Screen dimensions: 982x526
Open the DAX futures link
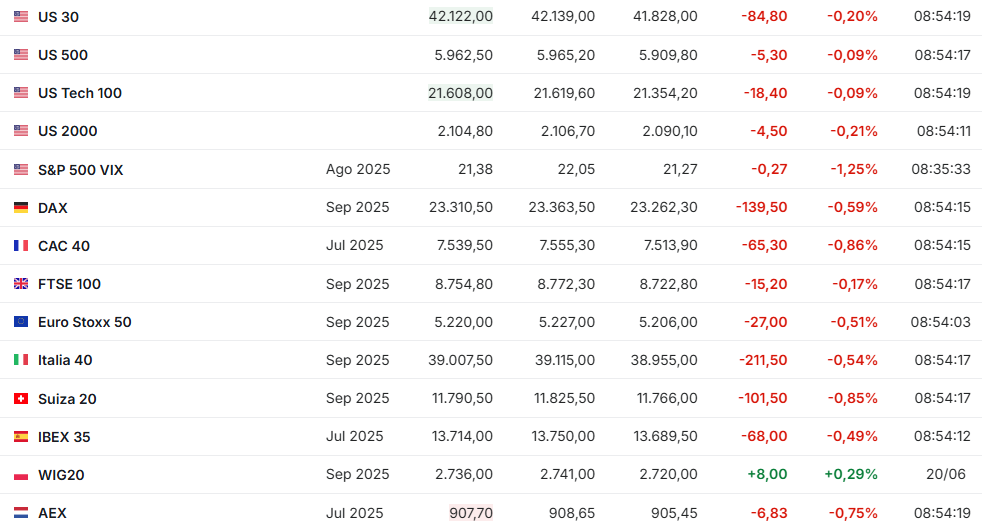coord(53,208)
